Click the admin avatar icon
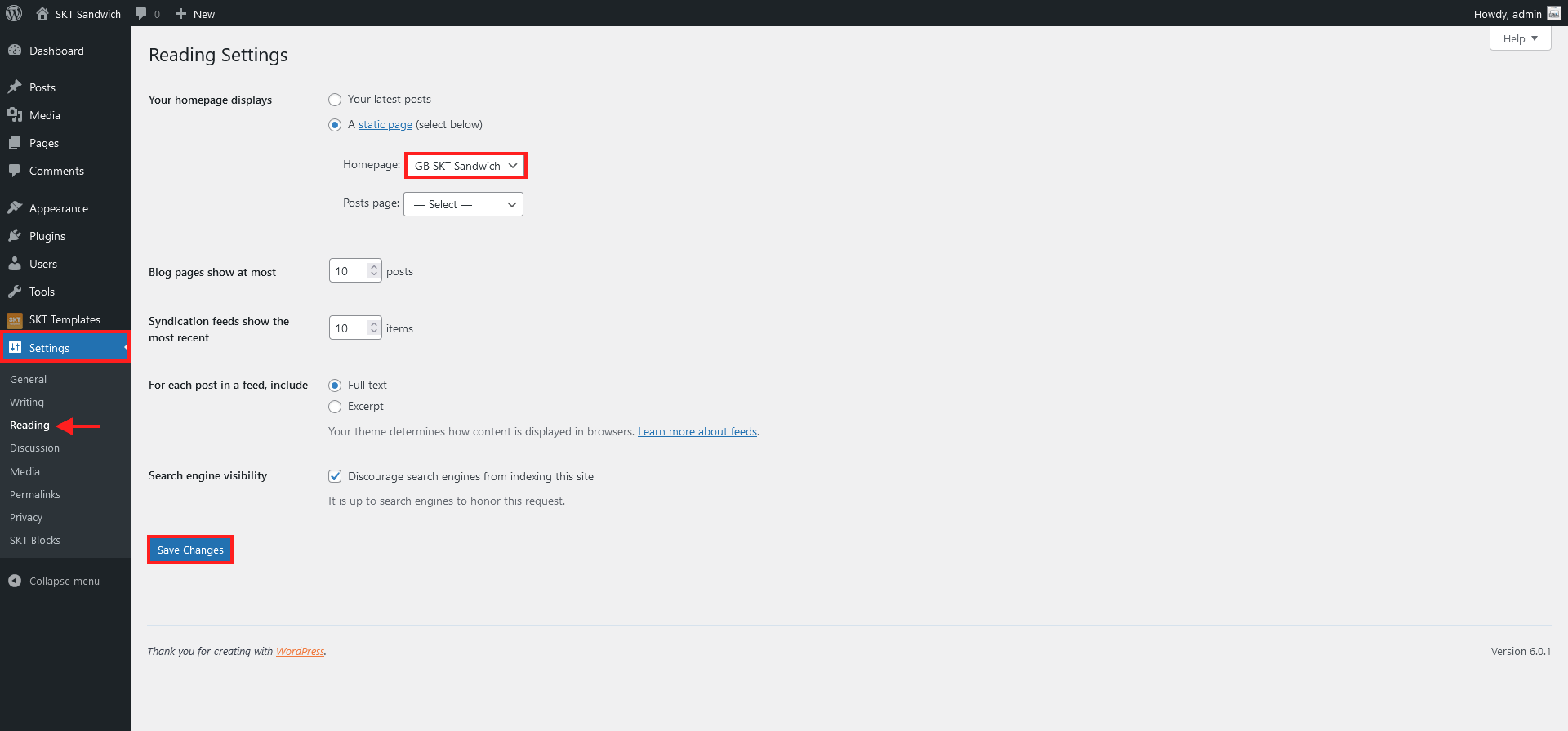The height and width of the screenshot is (731, 1568). click(1553, 13)
